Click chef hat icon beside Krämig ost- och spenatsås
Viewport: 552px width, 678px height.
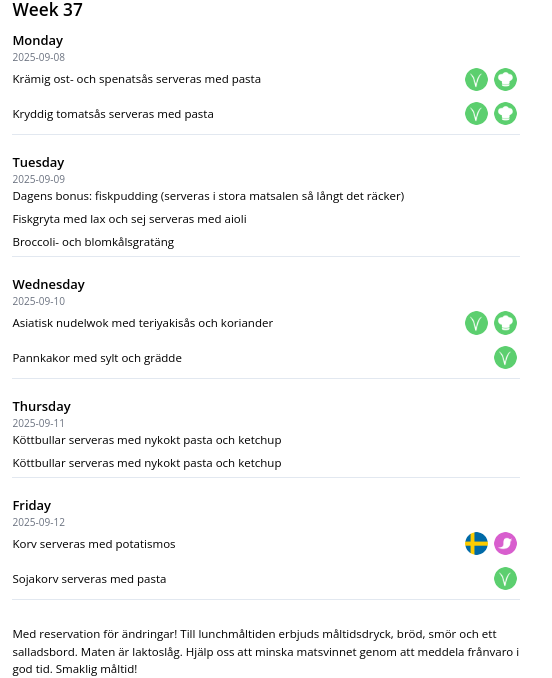pyautogui.click(x=505, y=80)
